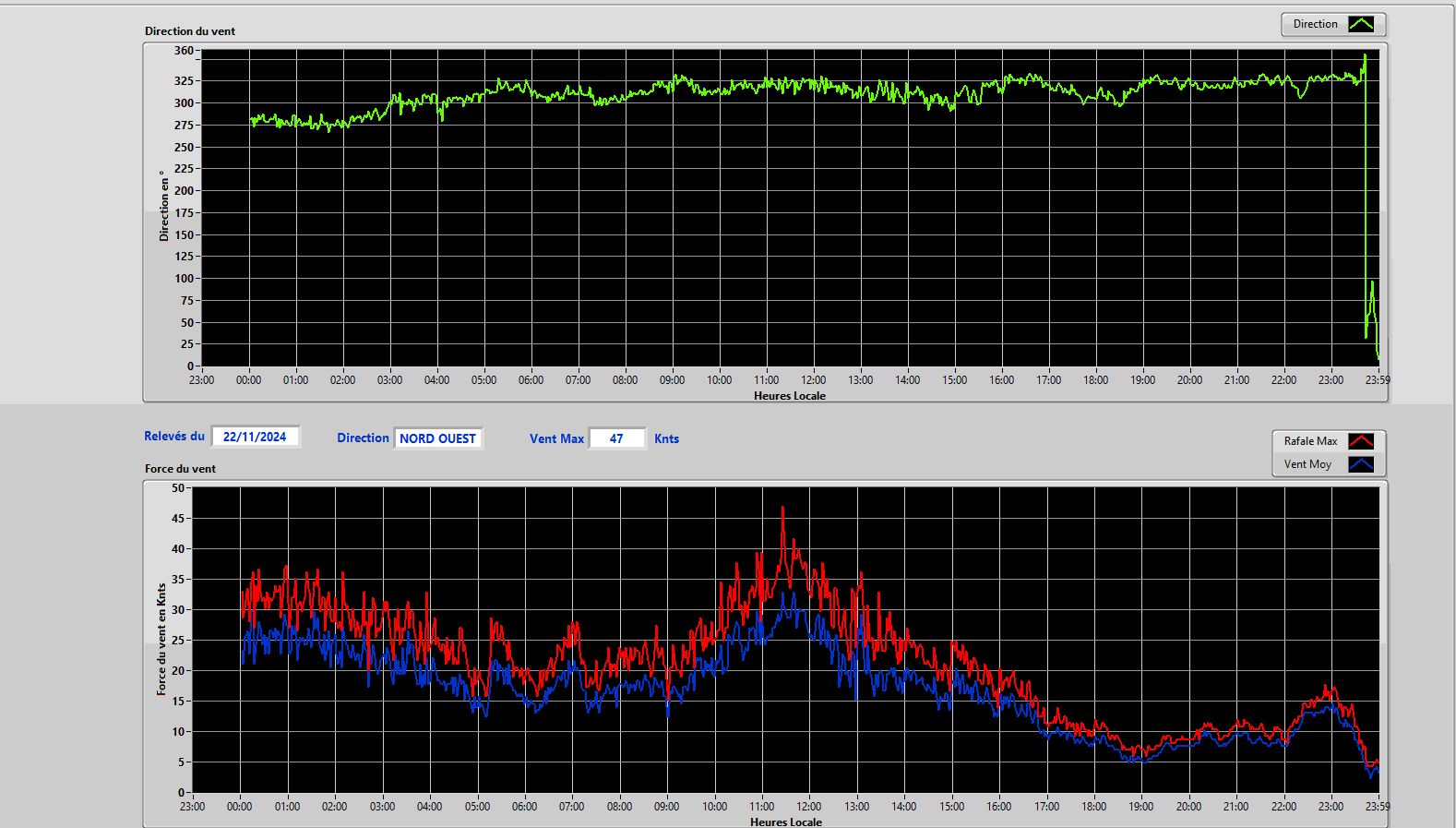Image resolution: width=1456 pixels, height=828 pixels.
Task: Click the blue 'Direction' label beside NORD OUEST
Action: 363,438
